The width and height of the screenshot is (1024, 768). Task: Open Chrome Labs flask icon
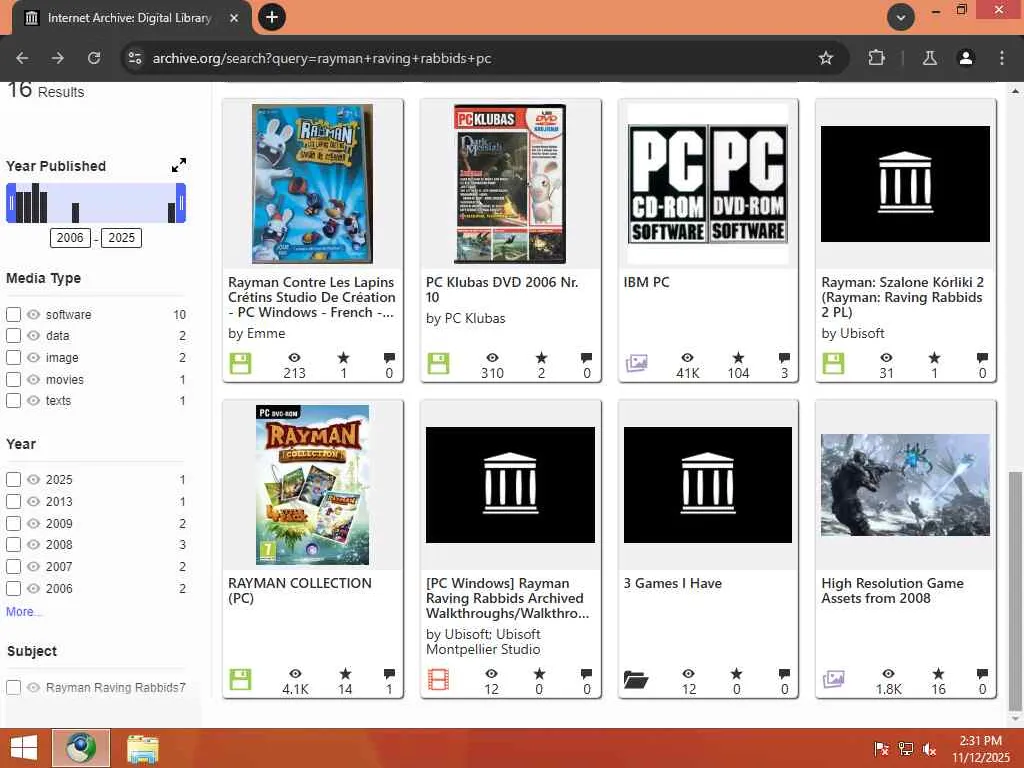[x=929, y=58]
